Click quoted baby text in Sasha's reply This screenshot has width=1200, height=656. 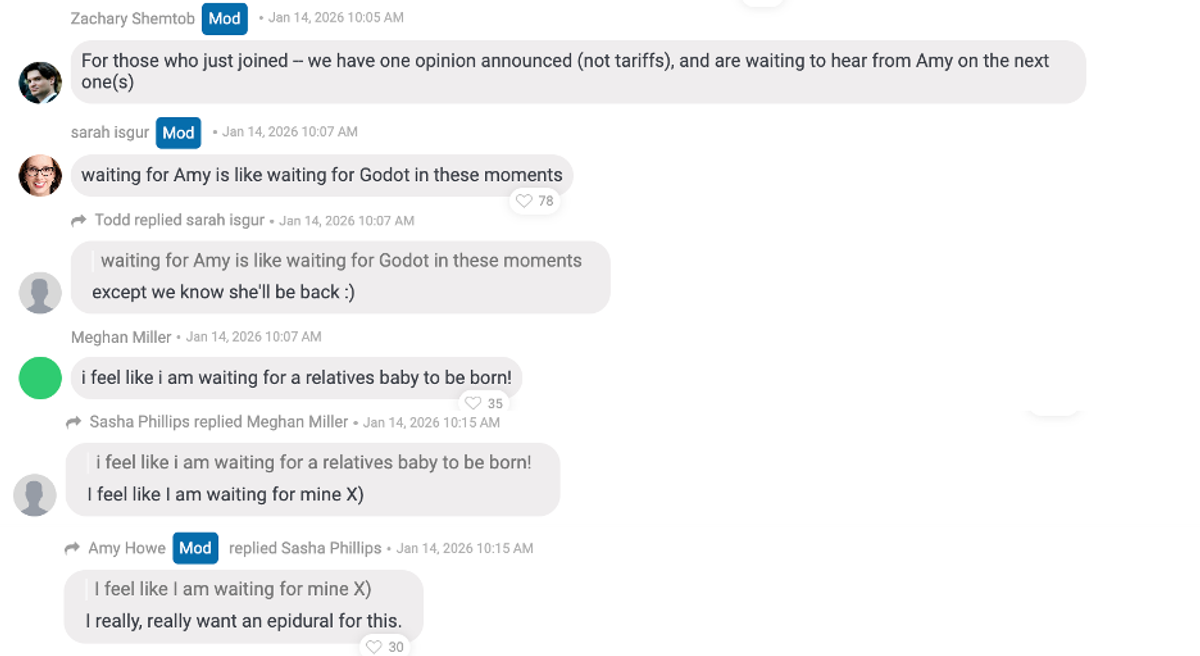(x=314, y=462)
